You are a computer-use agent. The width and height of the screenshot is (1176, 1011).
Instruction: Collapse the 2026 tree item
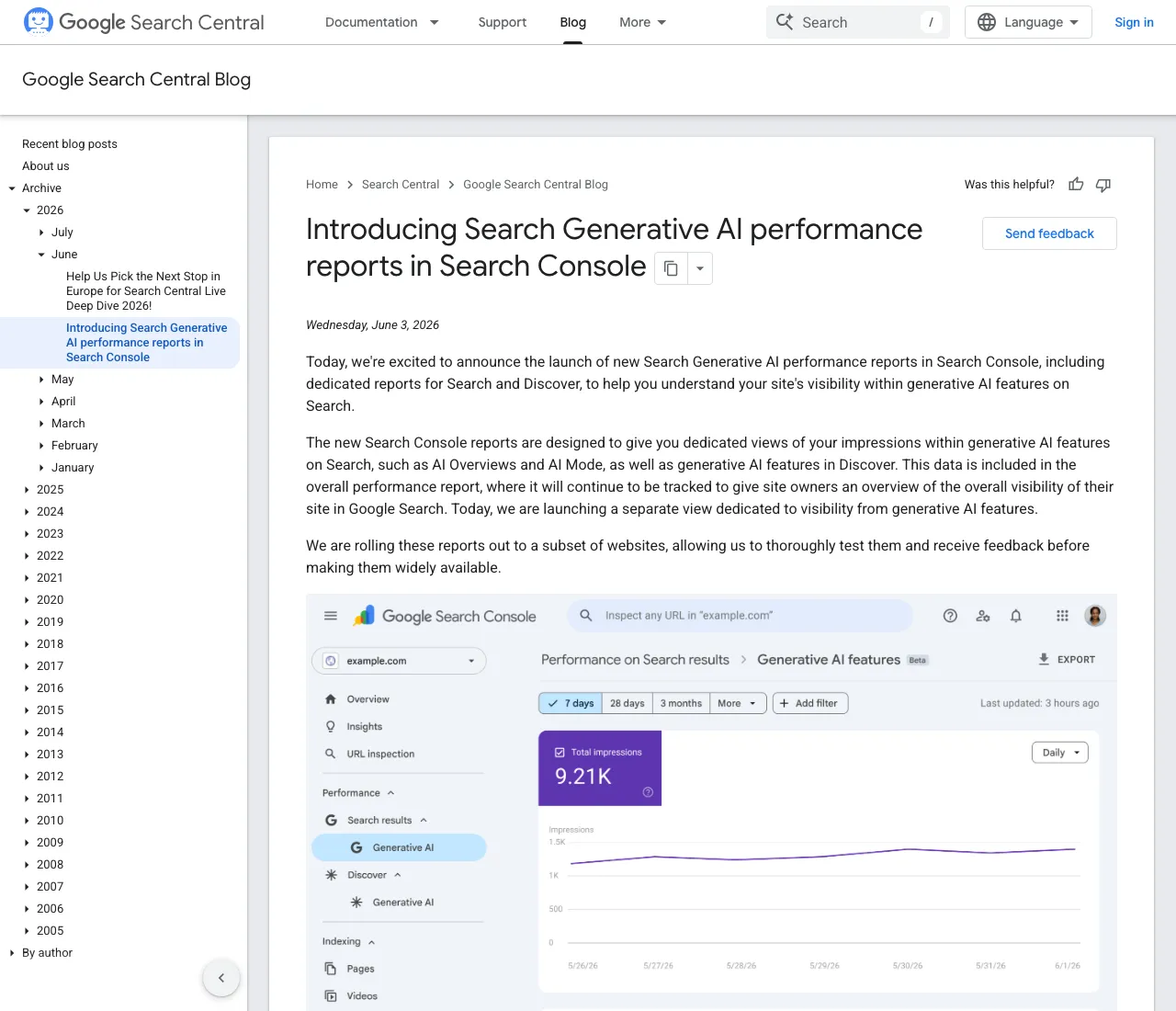click(27, 210)
